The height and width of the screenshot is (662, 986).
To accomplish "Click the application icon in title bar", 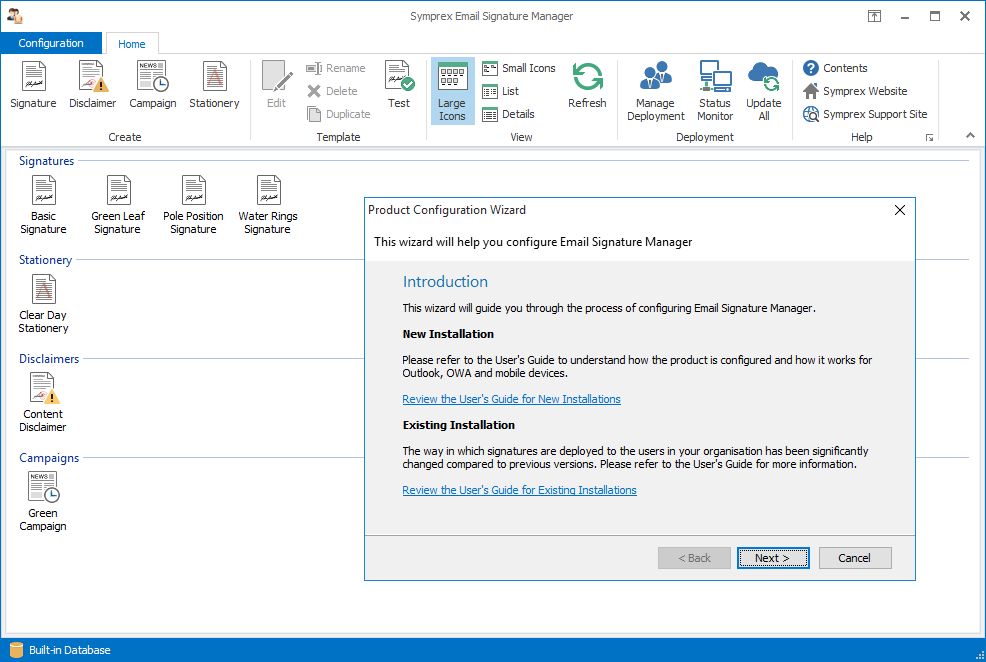I will 14,16.
